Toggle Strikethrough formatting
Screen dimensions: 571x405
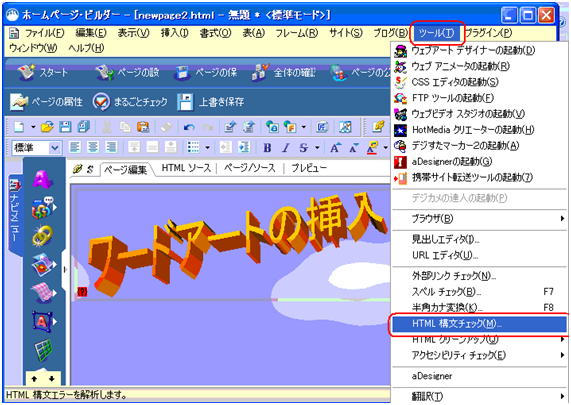(303, 148)
